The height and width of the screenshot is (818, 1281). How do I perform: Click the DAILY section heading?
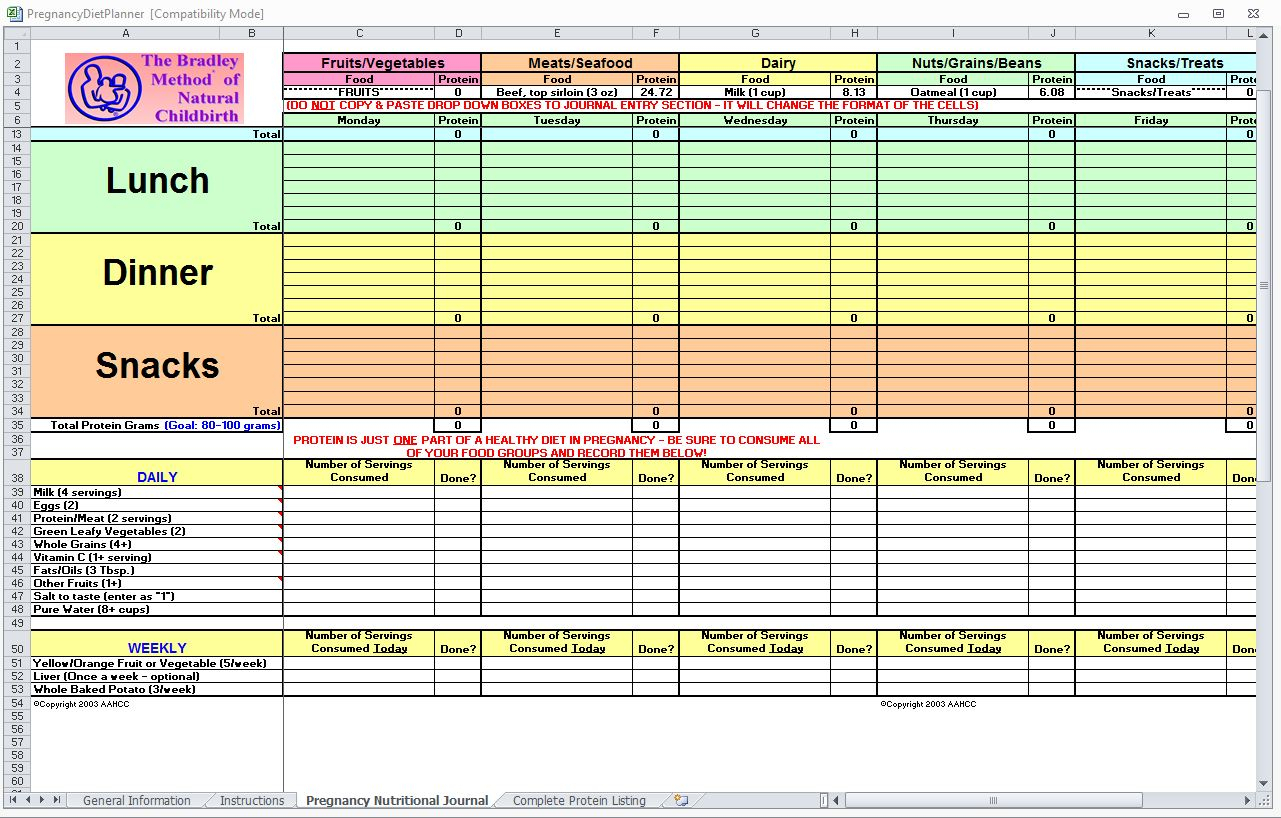157,477
